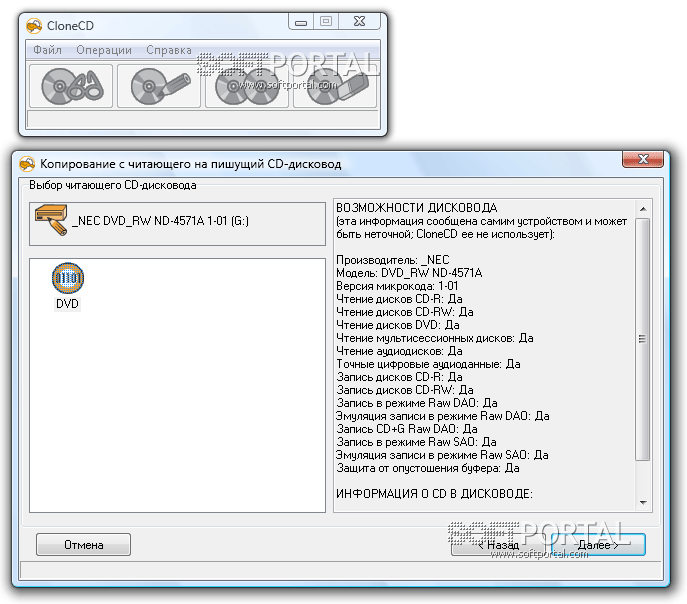The image size is (687, 604).
Task: Click 'ВОЗМОЖНОСТИ ДИСКОВОДА' heading
Action: pos(417,208)
